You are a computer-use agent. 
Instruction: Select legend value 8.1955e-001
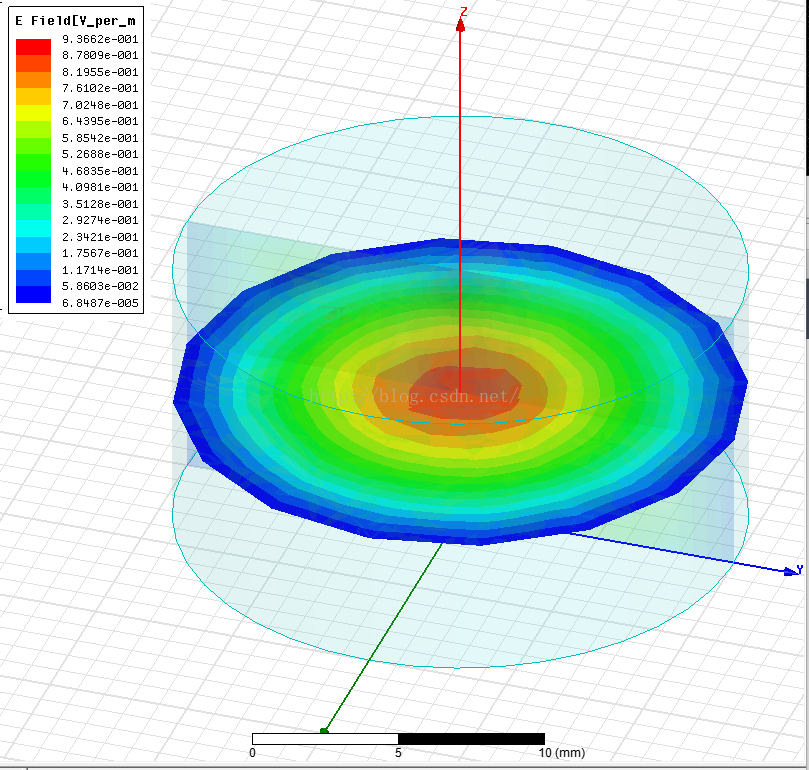click(x=100, y=72)
